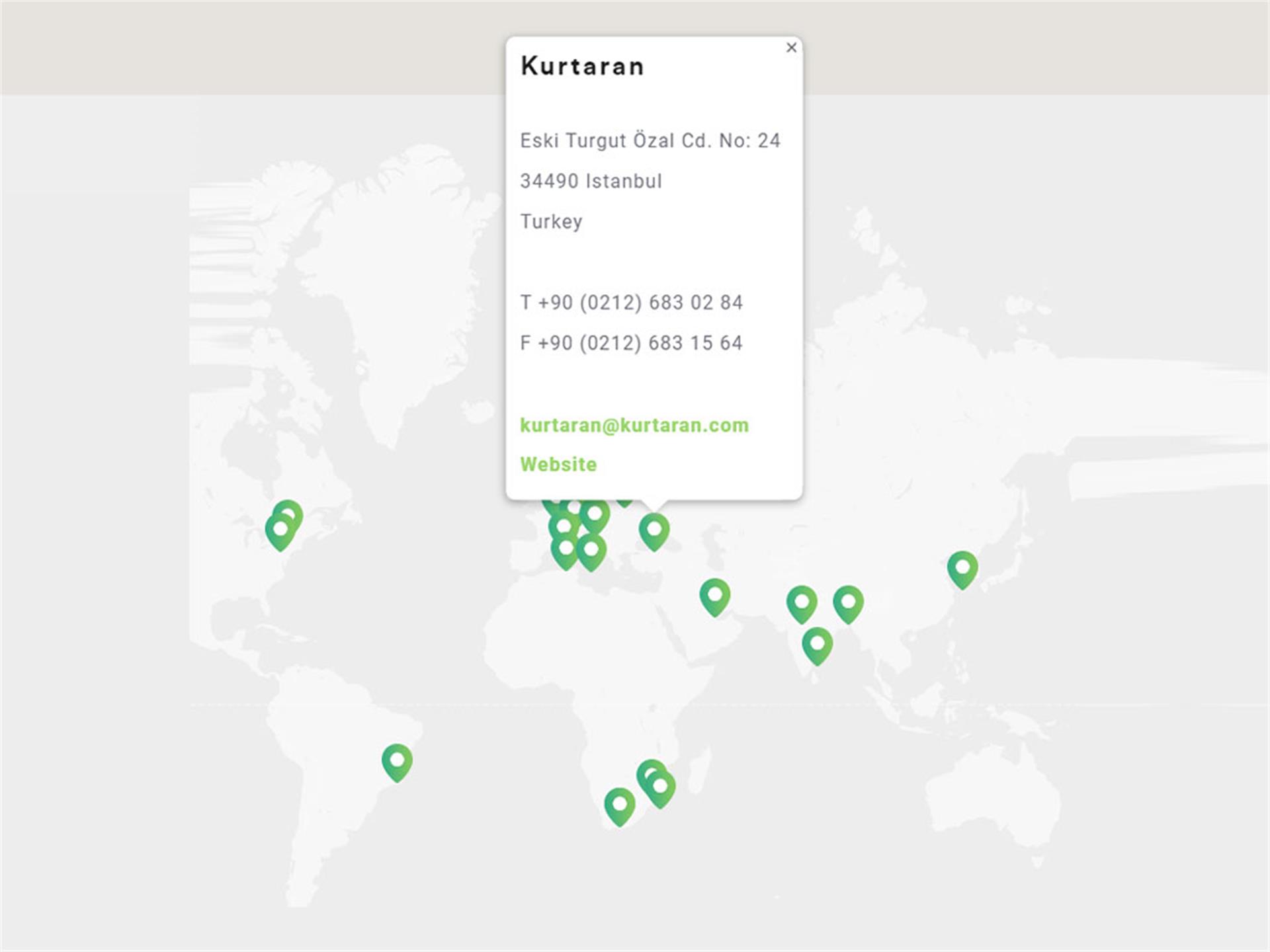The image size is (1270, 952).
Task: Select the map pin in the Middle East
Action: click(715, 598)
